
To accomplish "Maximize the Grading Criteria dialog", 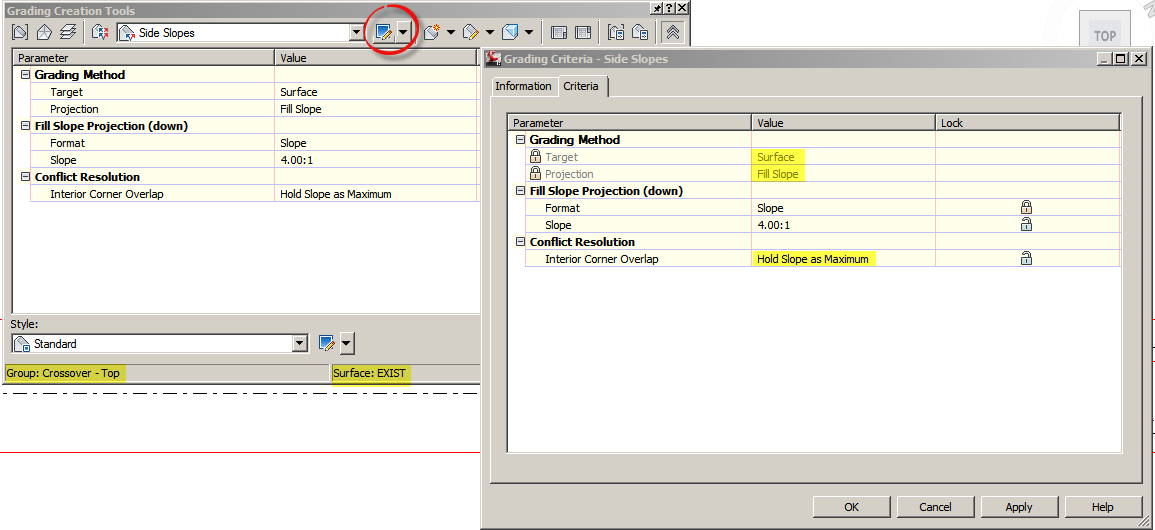I will pos(1121,59).
